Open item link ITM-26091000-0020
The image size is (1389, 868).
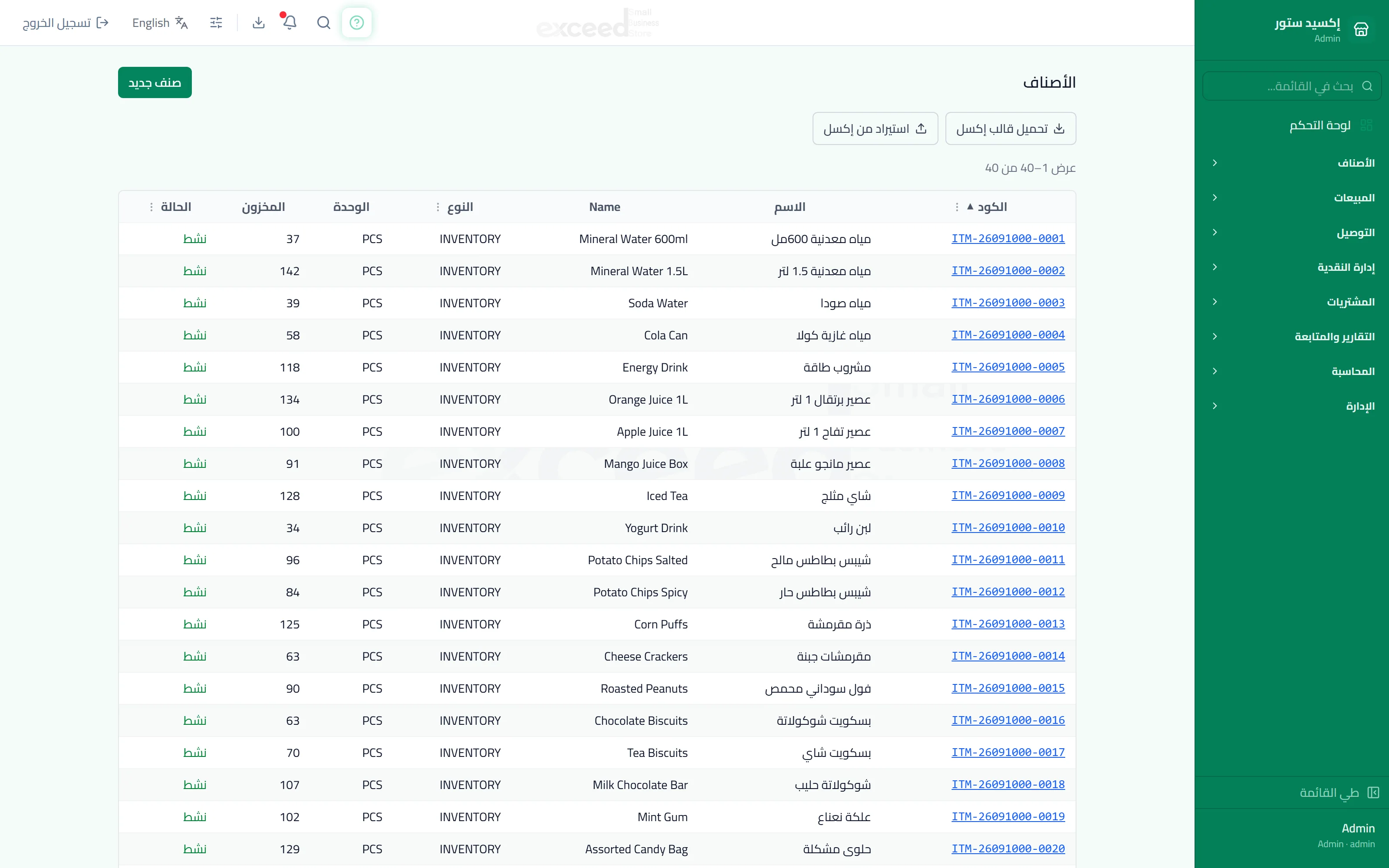(1008, 848)
